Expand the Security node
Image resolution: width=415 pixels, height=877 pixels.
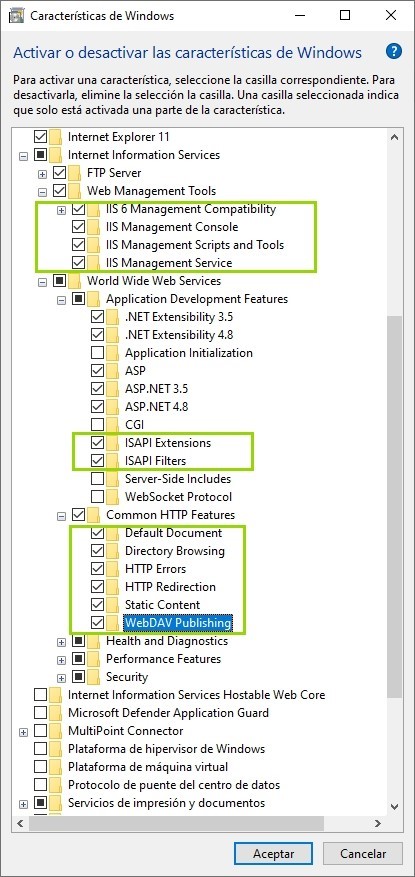62,677
